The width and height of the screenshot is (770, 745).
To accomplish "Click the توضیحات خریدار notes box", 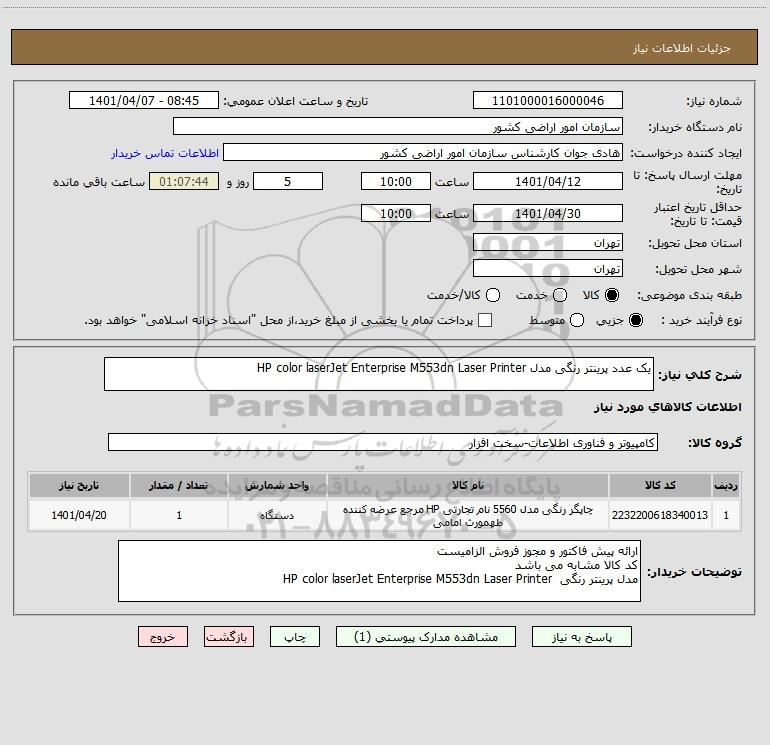I will (x=379, y=571).
